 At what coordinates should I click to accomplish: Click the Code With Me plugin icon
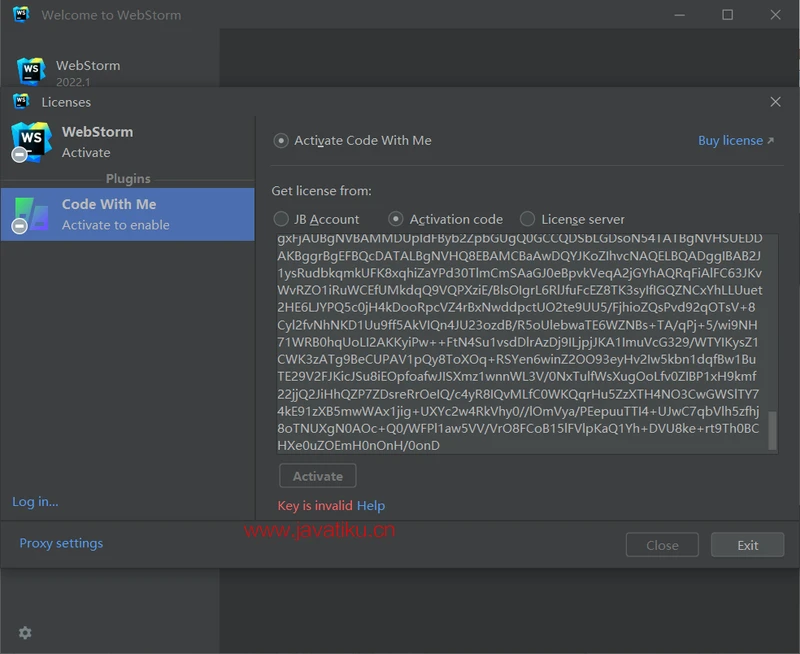pyautogui.click(x=30, y=214)
